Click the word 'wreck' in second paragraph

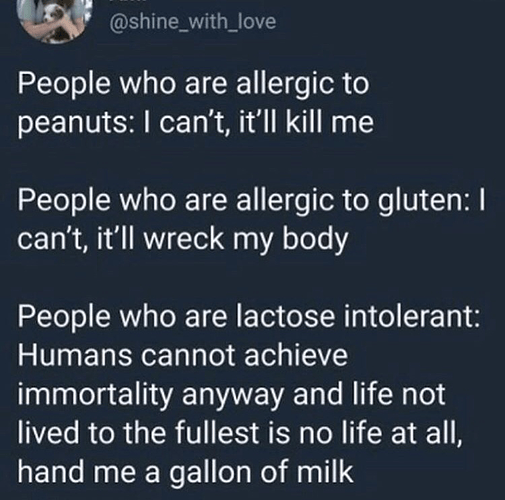[x=183, y=239]
